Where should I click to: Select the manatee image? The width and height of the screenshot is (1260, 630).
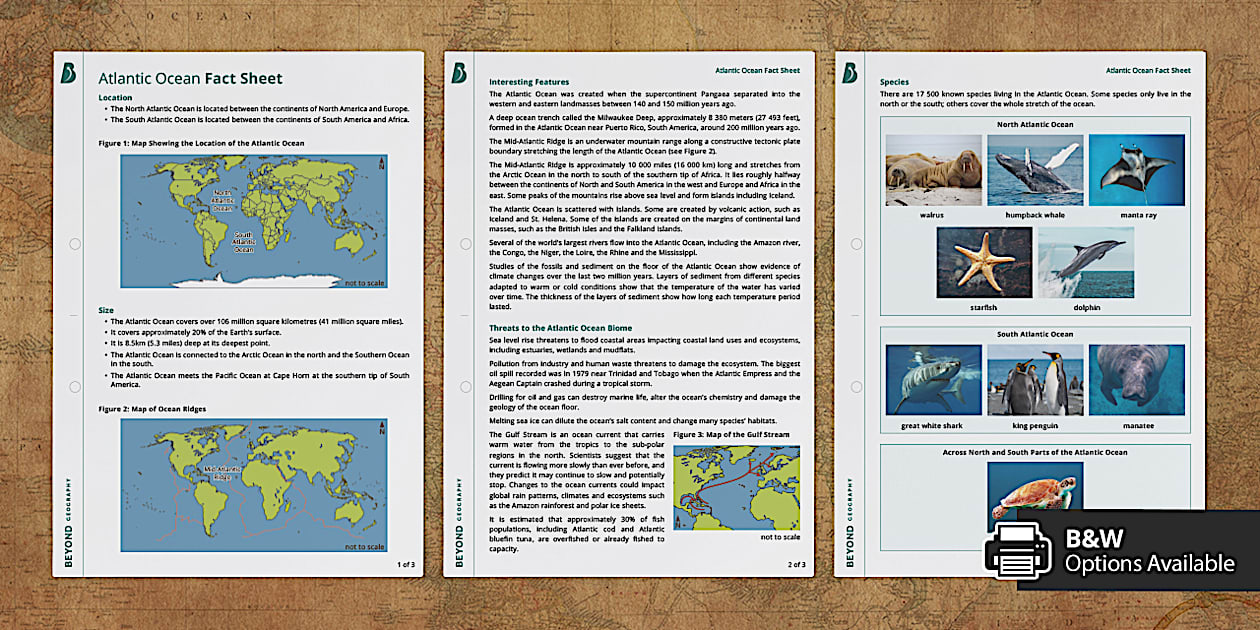[x=1138, y=381]
